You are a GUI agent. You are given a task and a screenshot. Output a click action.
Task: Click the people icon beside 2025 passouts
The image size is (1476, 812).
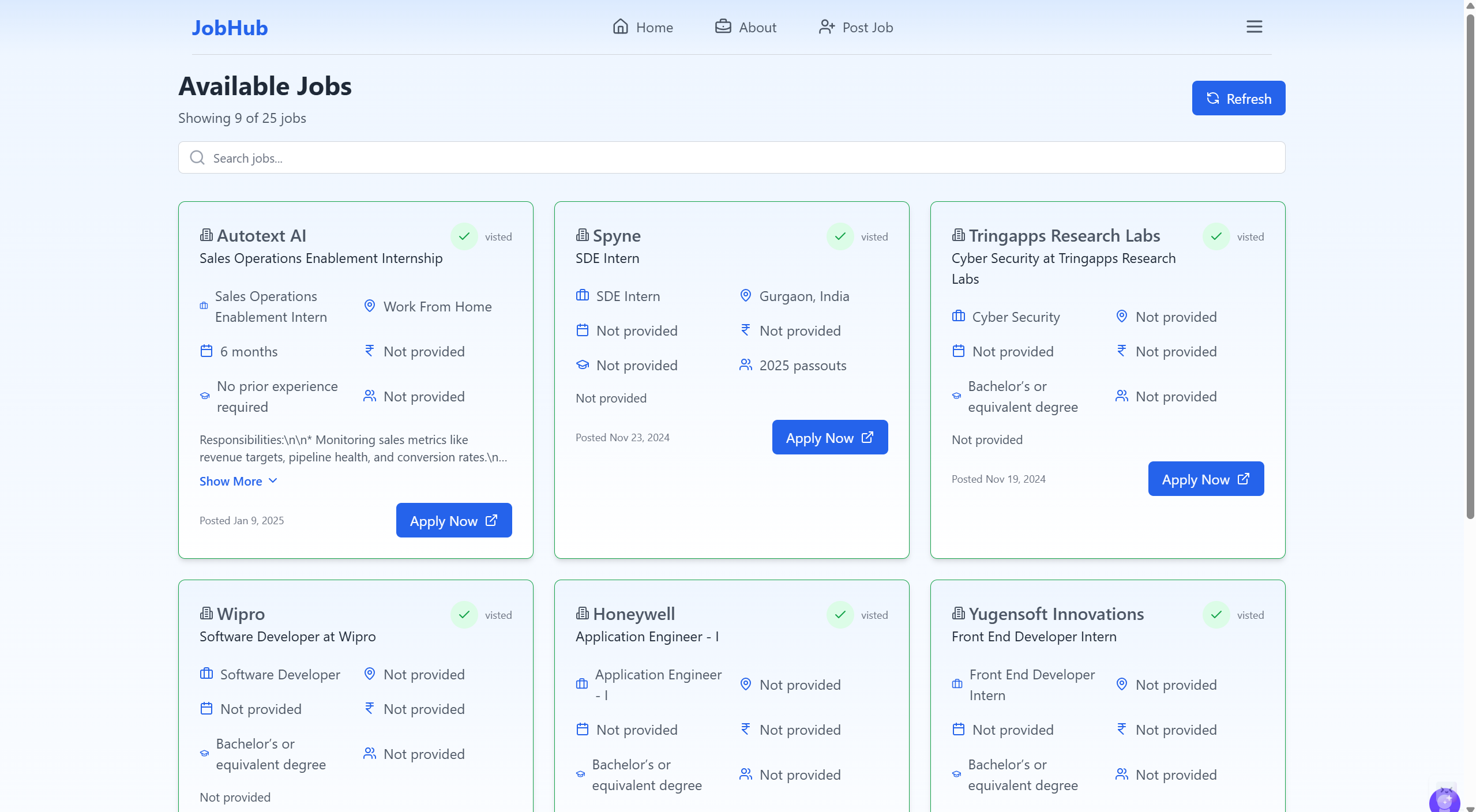click(745, 364)
